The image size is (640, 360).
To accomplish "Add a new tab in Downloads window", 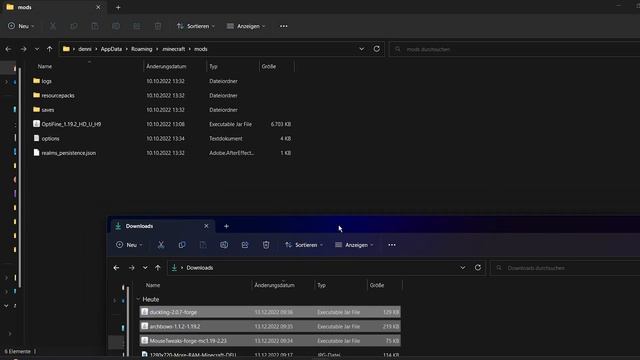I will [x=226, y=226].
